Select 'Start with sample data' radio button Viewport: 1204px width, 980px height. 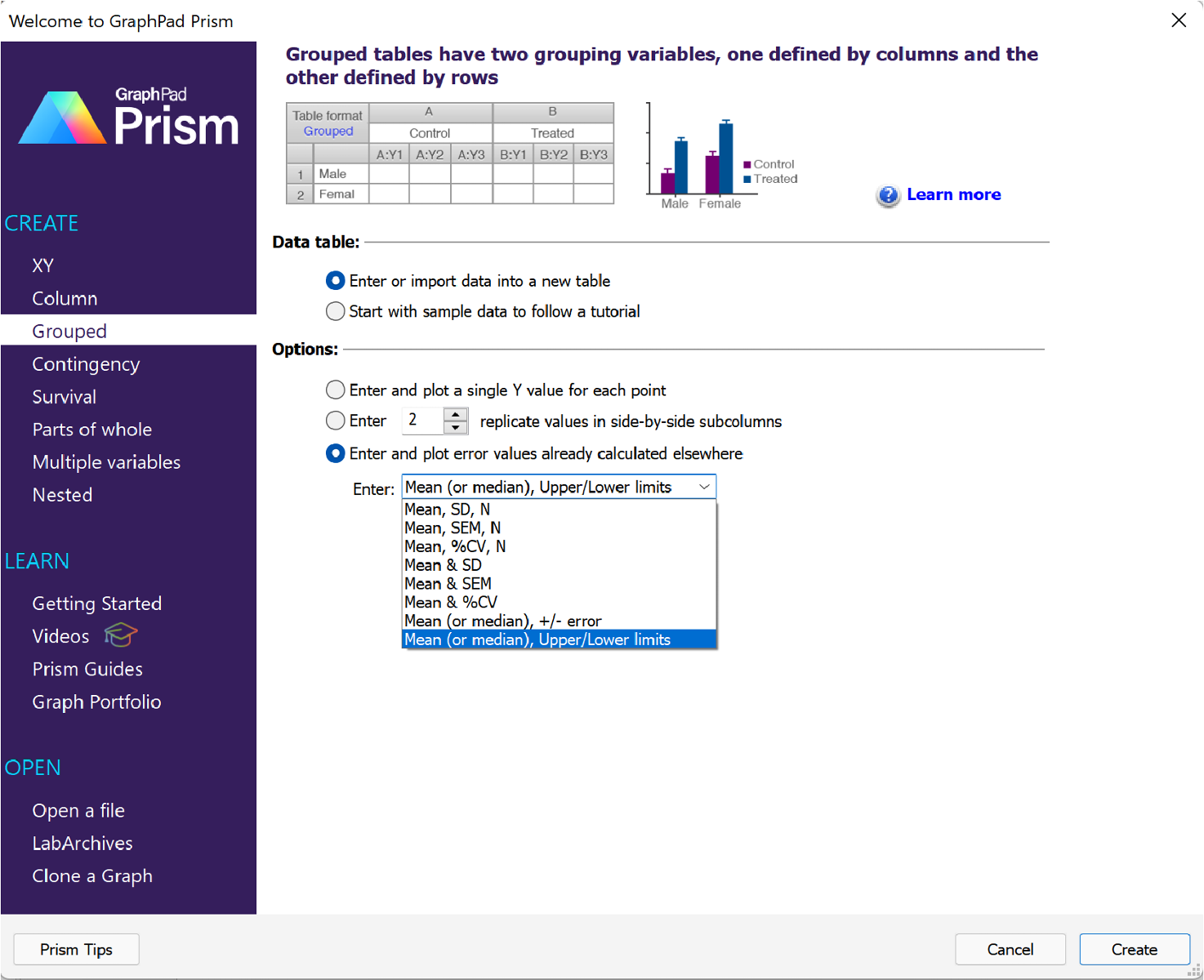335,312
